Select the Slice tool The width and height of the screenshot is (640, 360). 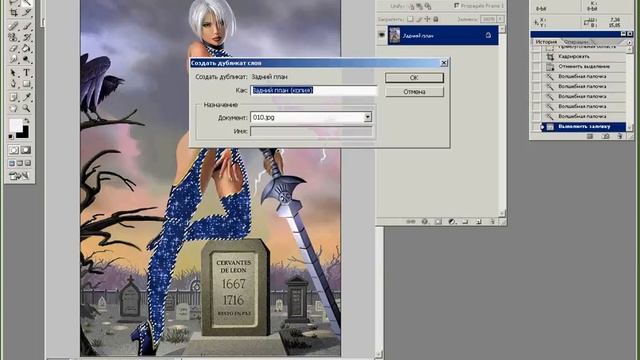pyautogui.click(x=27, y=13)
